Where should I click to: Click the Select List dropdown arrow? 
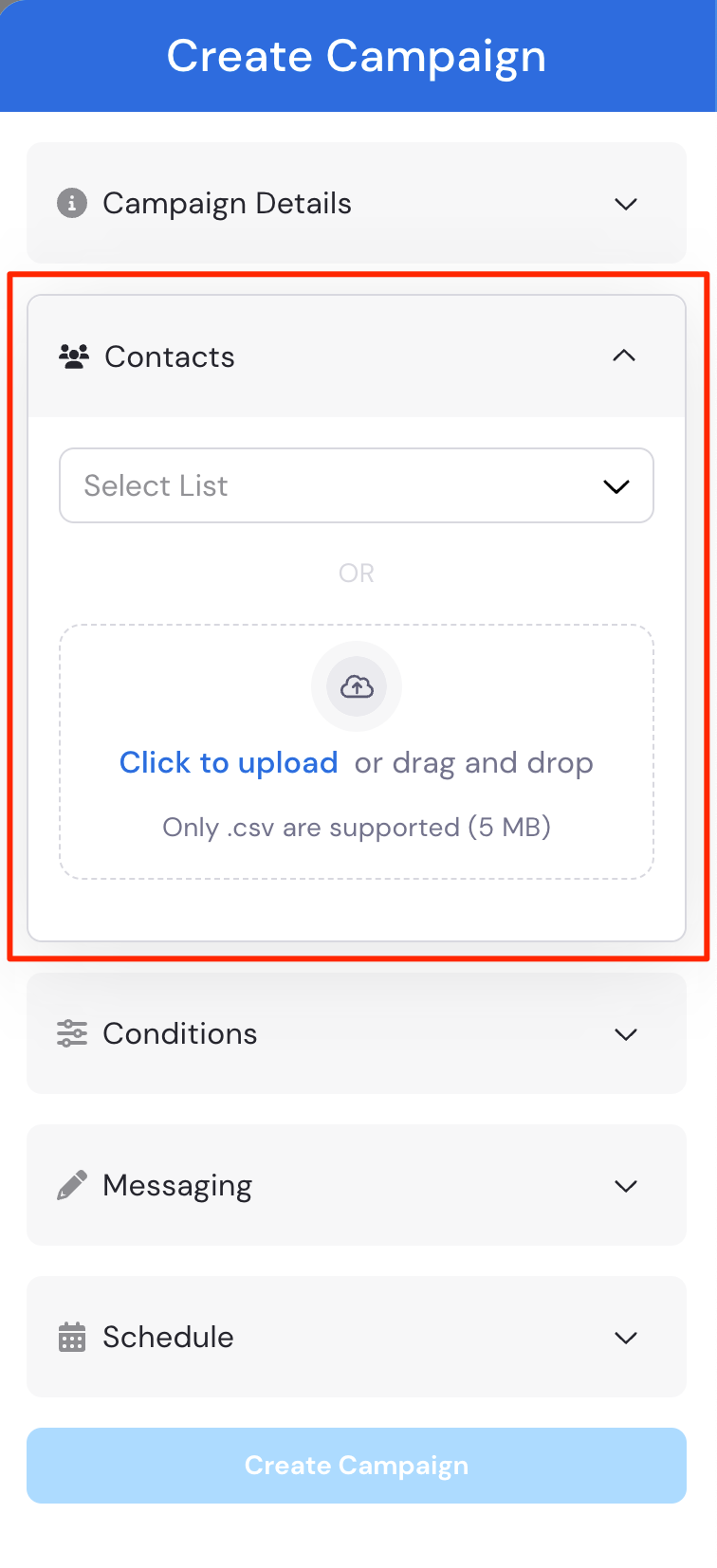pos(616,486)
